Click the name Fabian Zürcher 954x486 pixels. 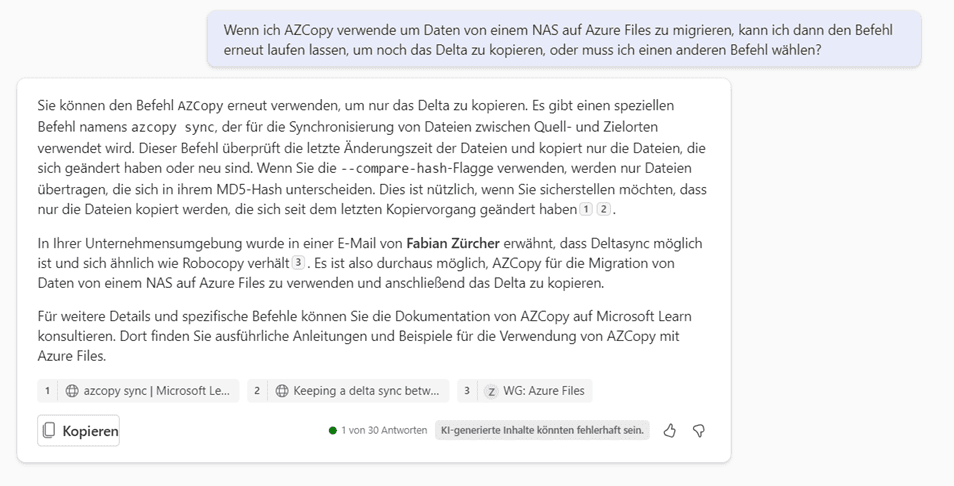pos(453,243)
